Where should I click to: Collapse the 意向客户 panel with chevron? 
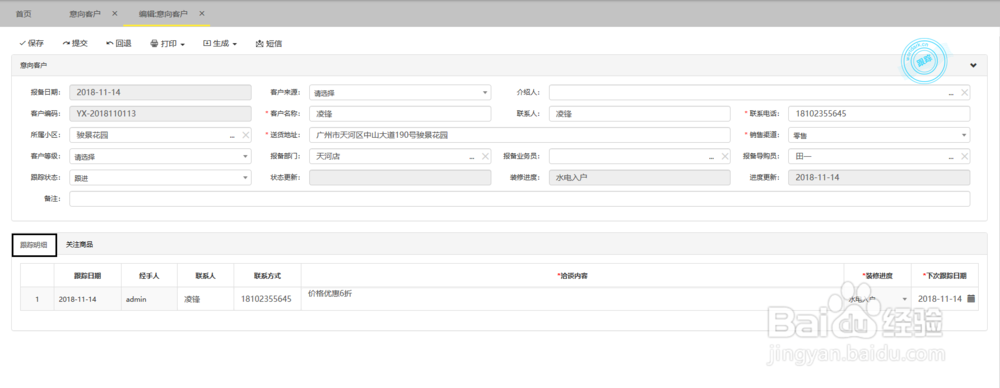[973, 65]
